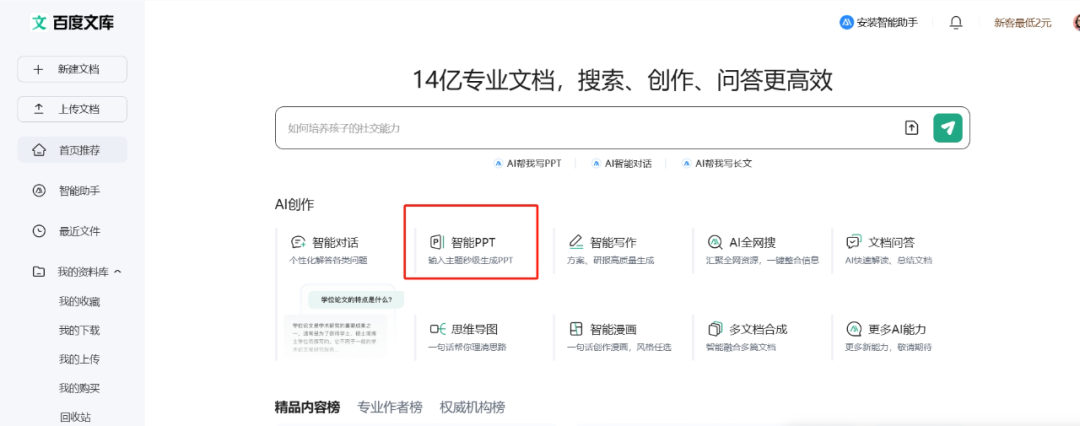Click the home icon beside 首页推荐
Viewport: 1080px width, 426px height.
tap(39, 150)
